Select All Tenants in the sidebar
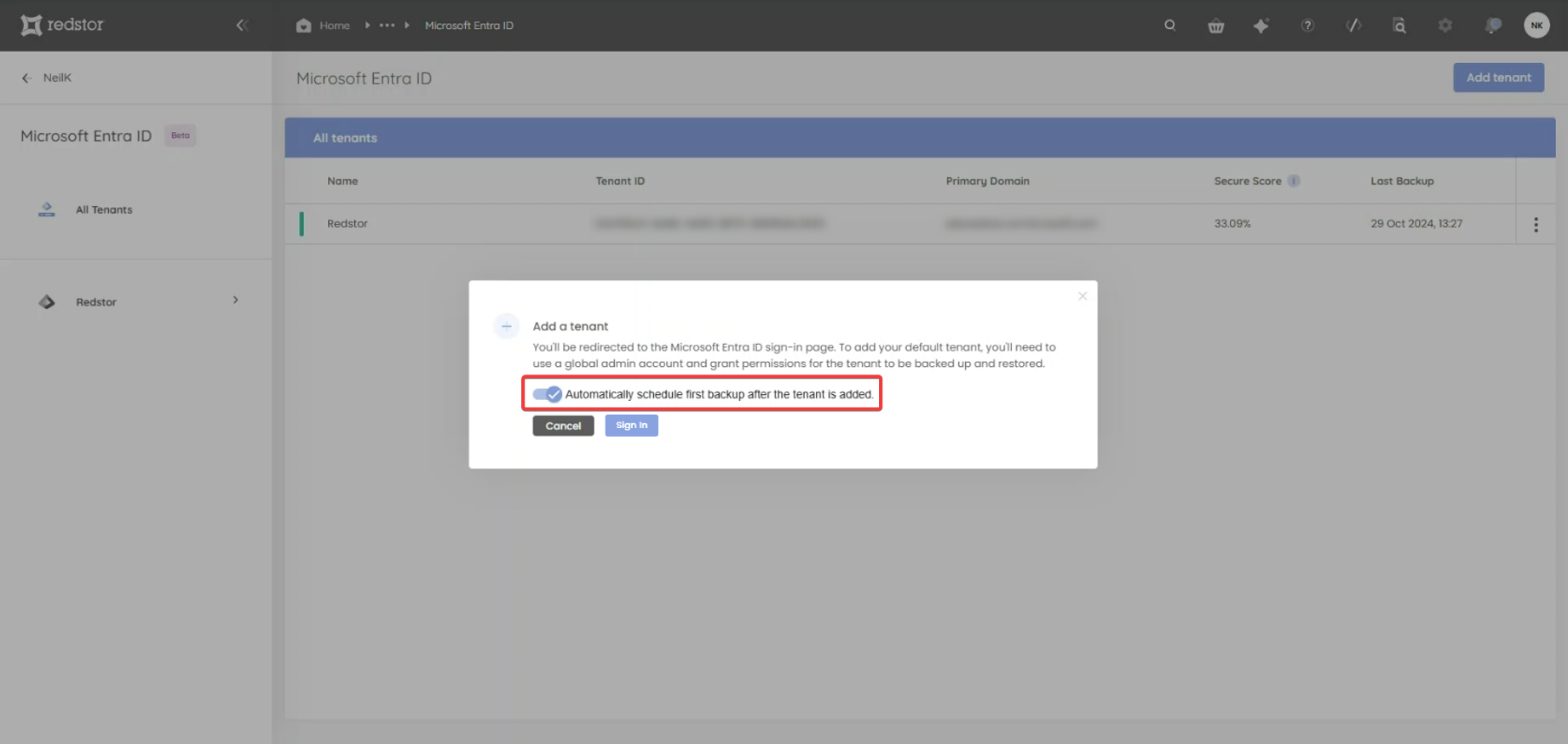This screenshot has height=744, width=1568. (104, 209)
